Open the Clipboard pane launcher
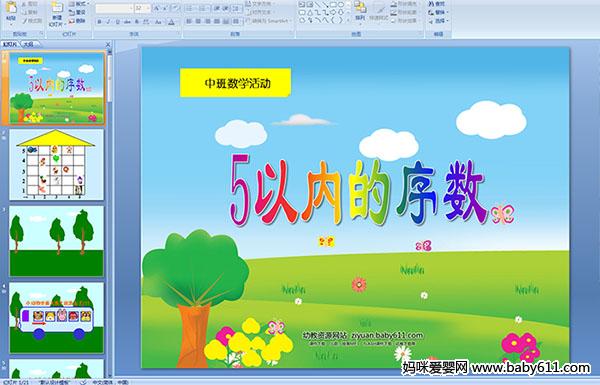 point(41,34)
